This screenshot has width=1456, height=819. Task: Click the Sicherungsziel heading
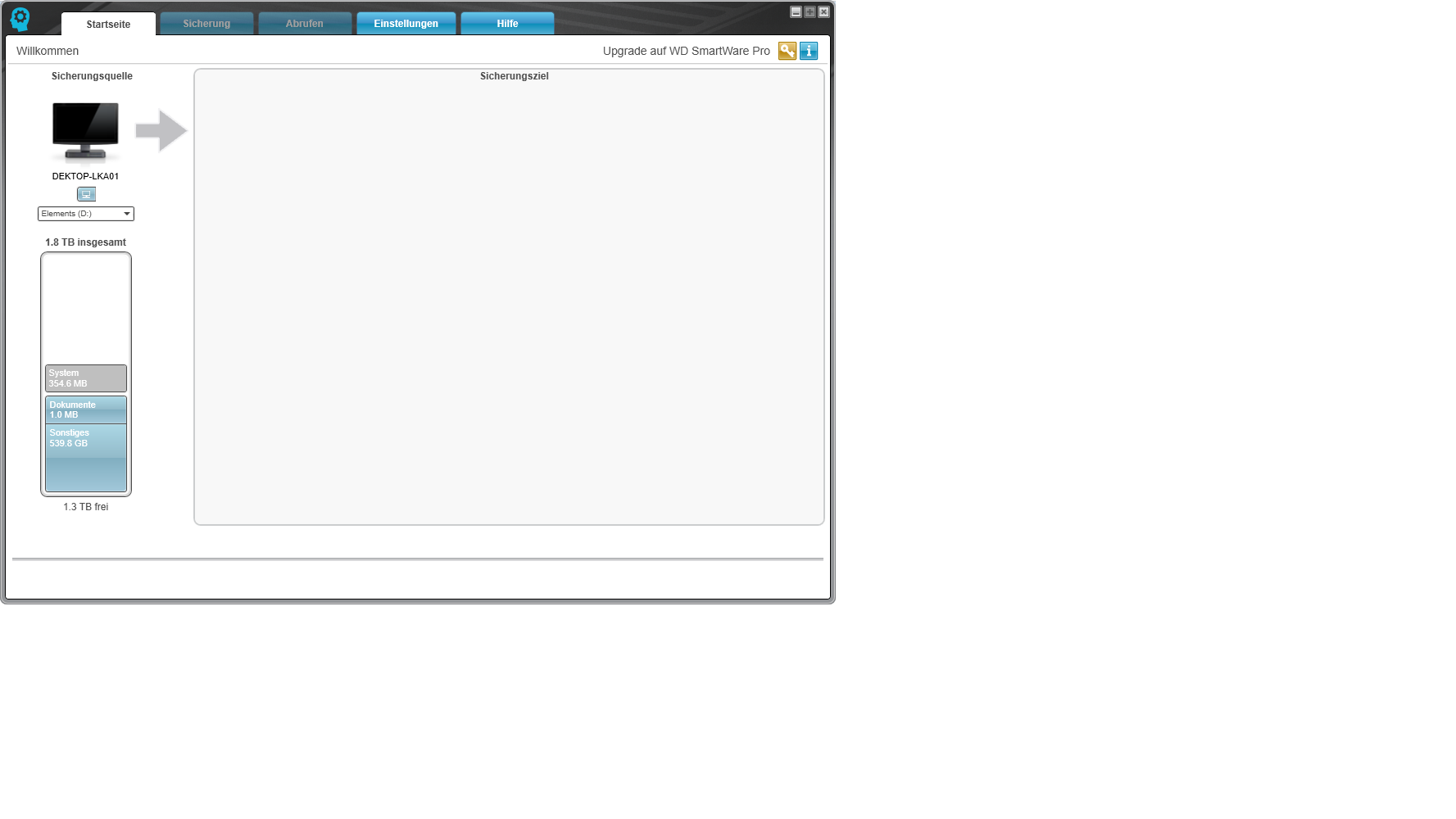click(515, 76)
